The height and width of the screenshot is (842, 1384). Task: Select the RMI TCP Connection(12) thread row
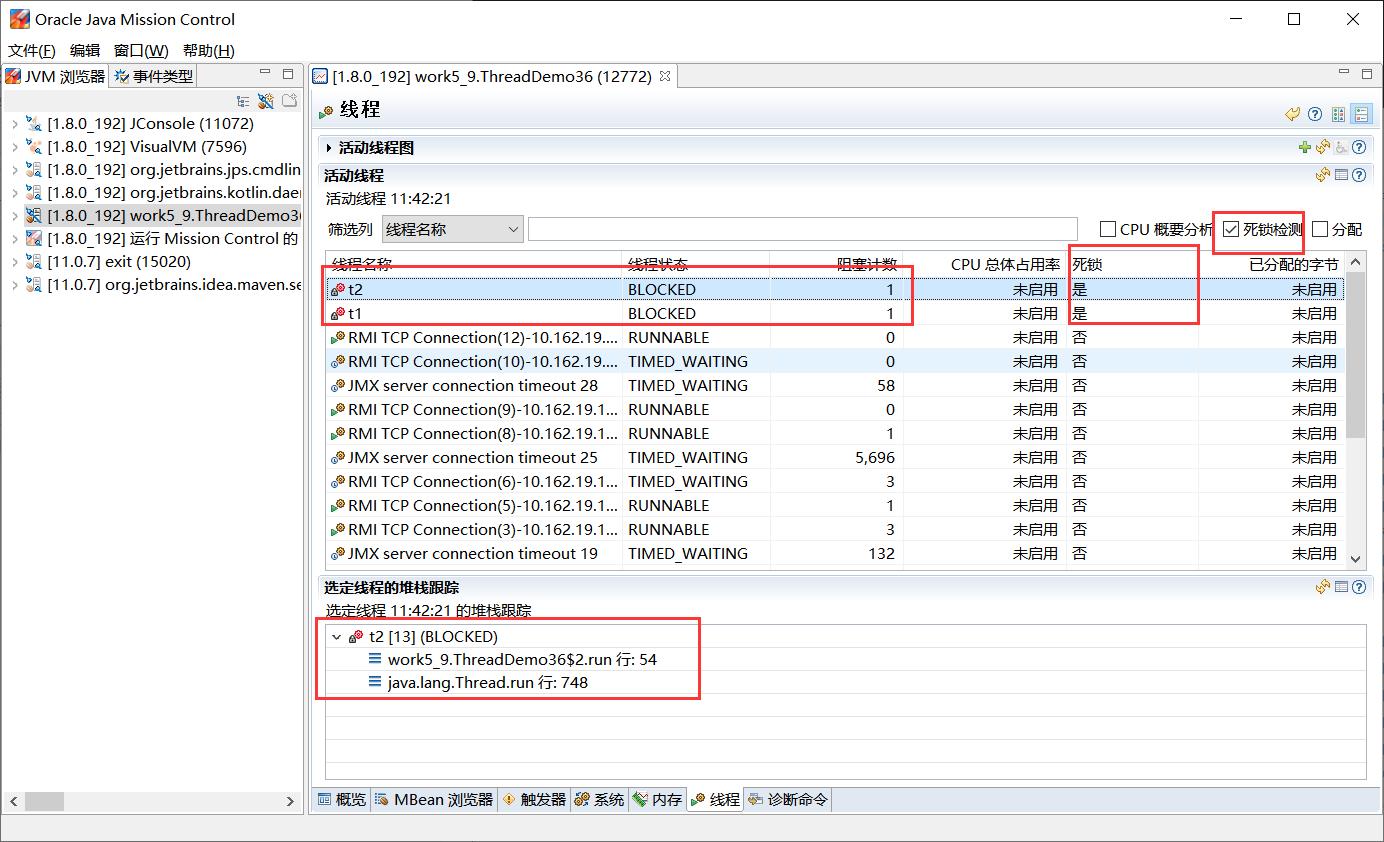pyautogui.click(x=835, y=337)
